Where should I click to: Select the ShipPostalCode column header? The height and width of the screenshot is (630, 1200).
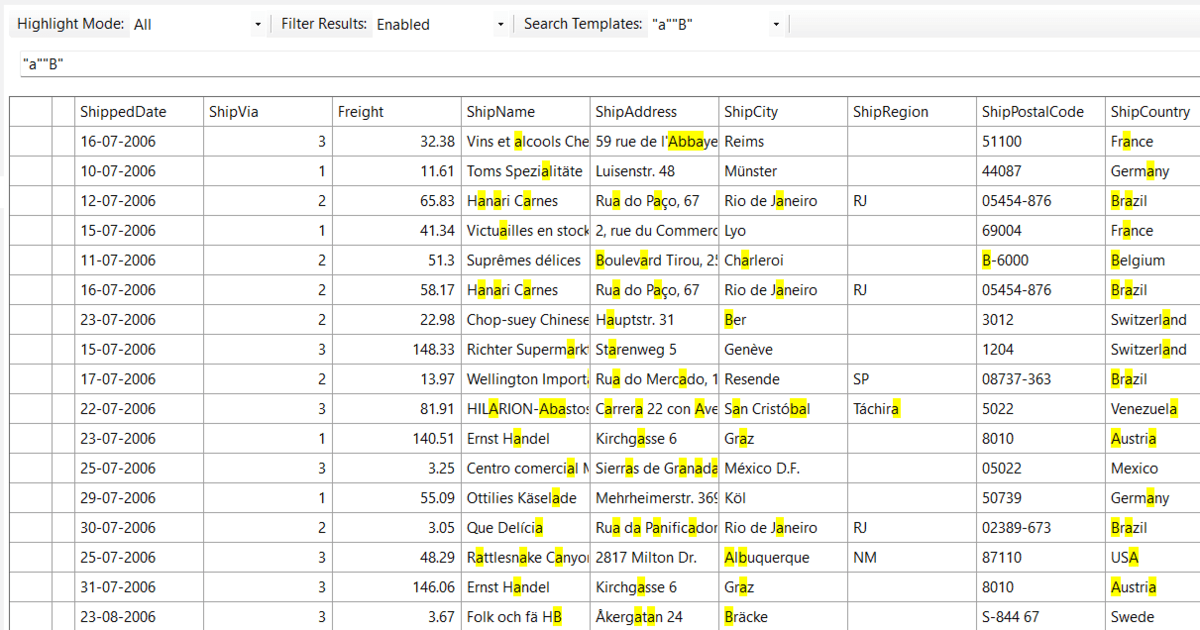point(1038,111)
